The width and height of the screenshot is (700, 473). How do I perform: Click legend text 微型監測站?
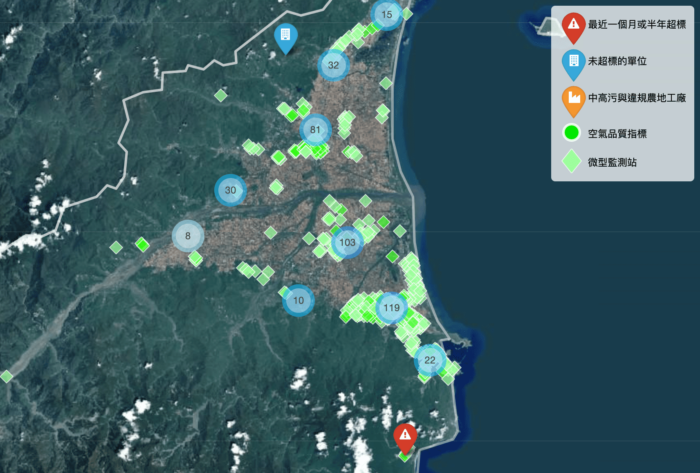point(612,162)
